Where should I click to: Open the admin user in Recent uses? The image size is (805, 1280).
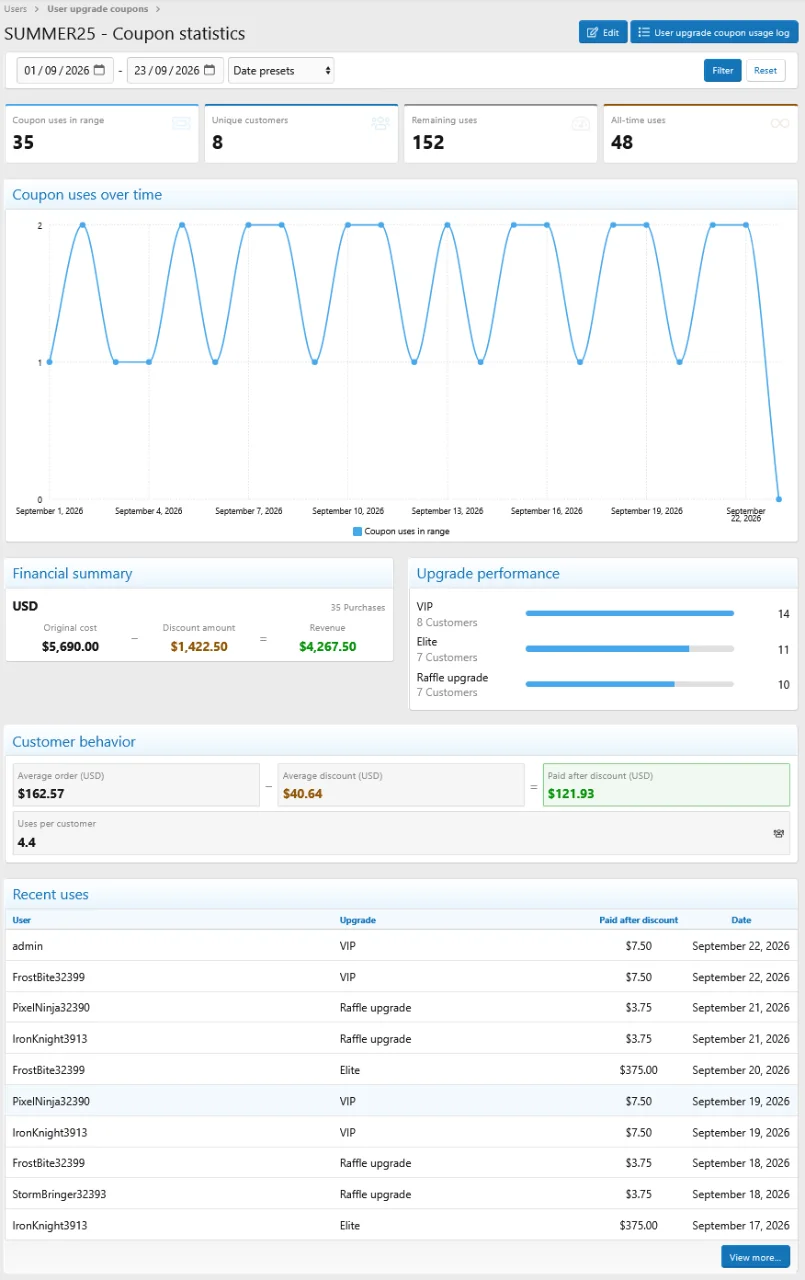28,946
